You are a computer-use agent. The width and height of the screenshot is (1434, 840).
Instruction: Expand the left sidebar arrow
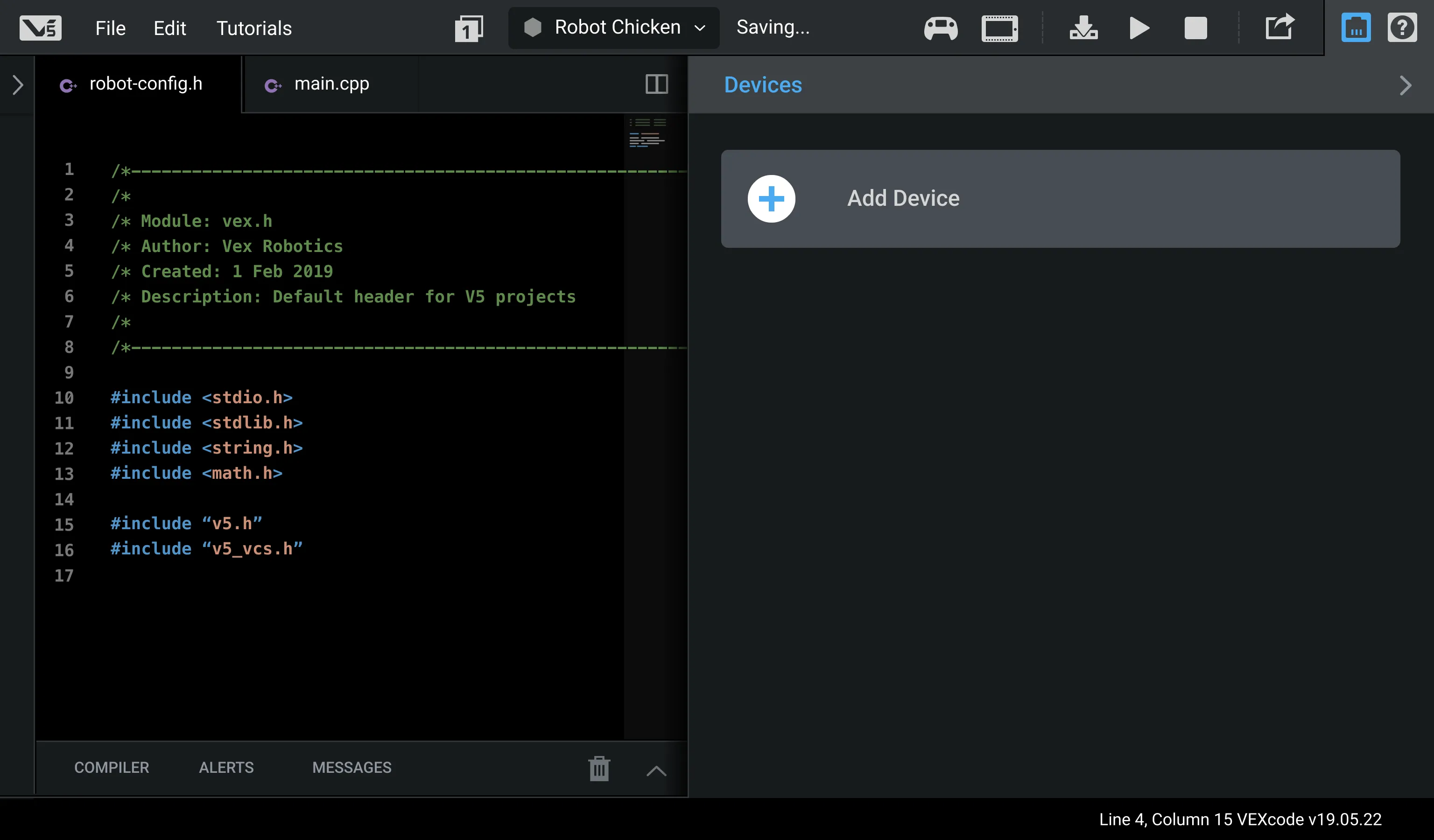(x=18, y=85)
